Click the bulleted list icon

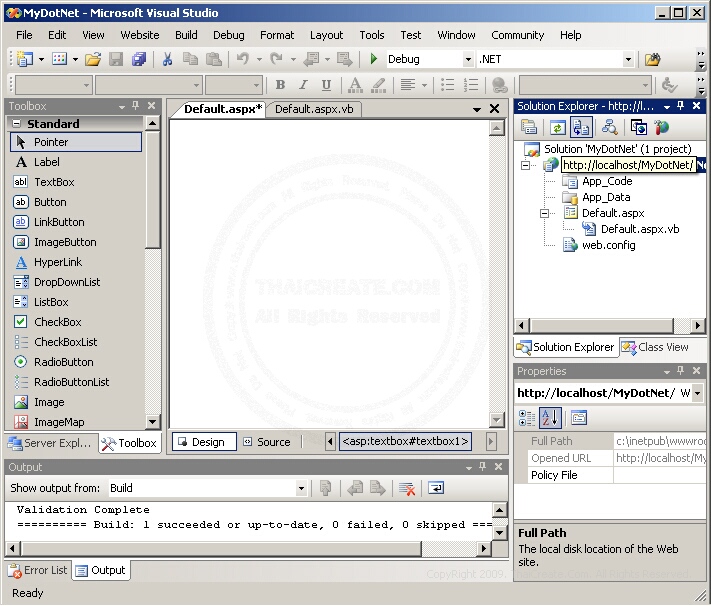pos(448,85)
